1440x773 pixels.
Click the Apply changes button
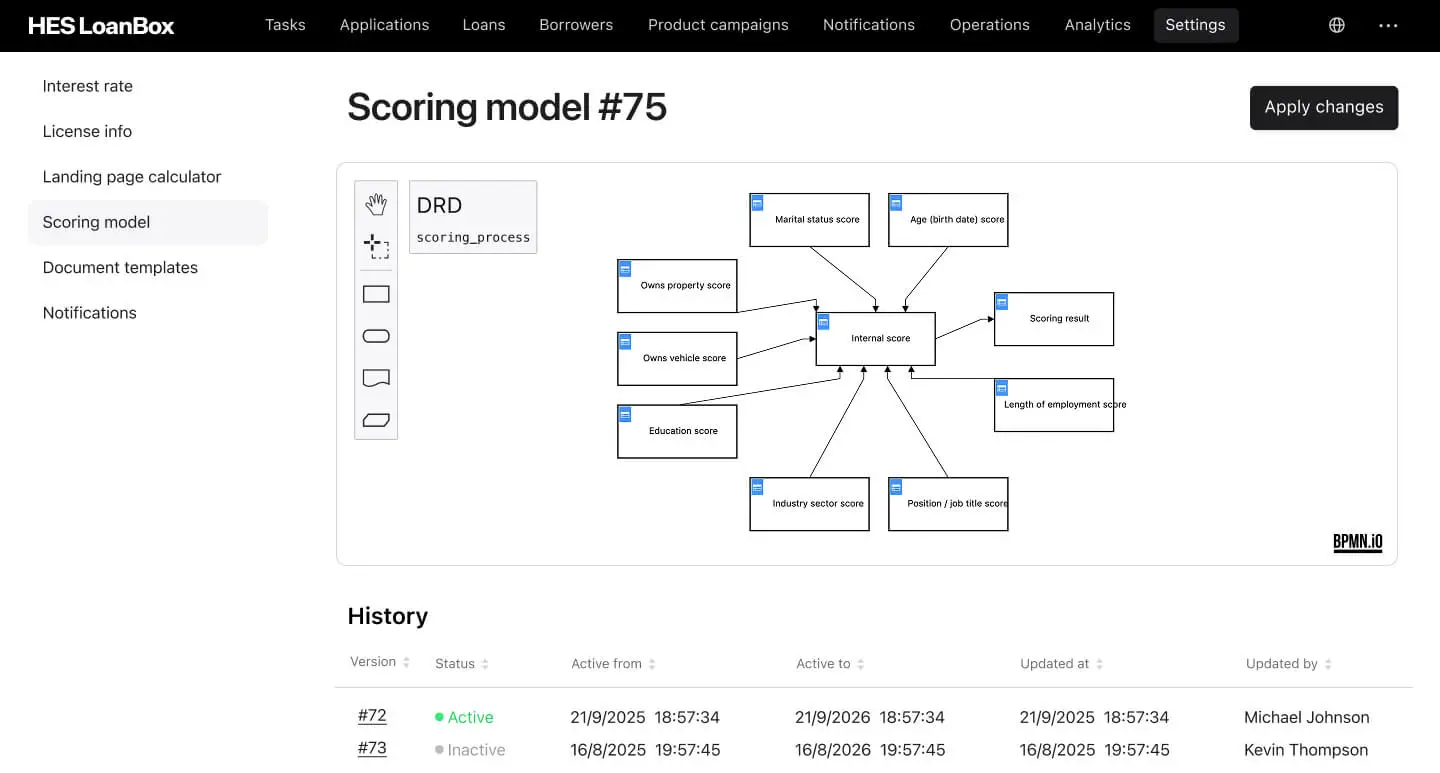click(x=1324, y=108)
